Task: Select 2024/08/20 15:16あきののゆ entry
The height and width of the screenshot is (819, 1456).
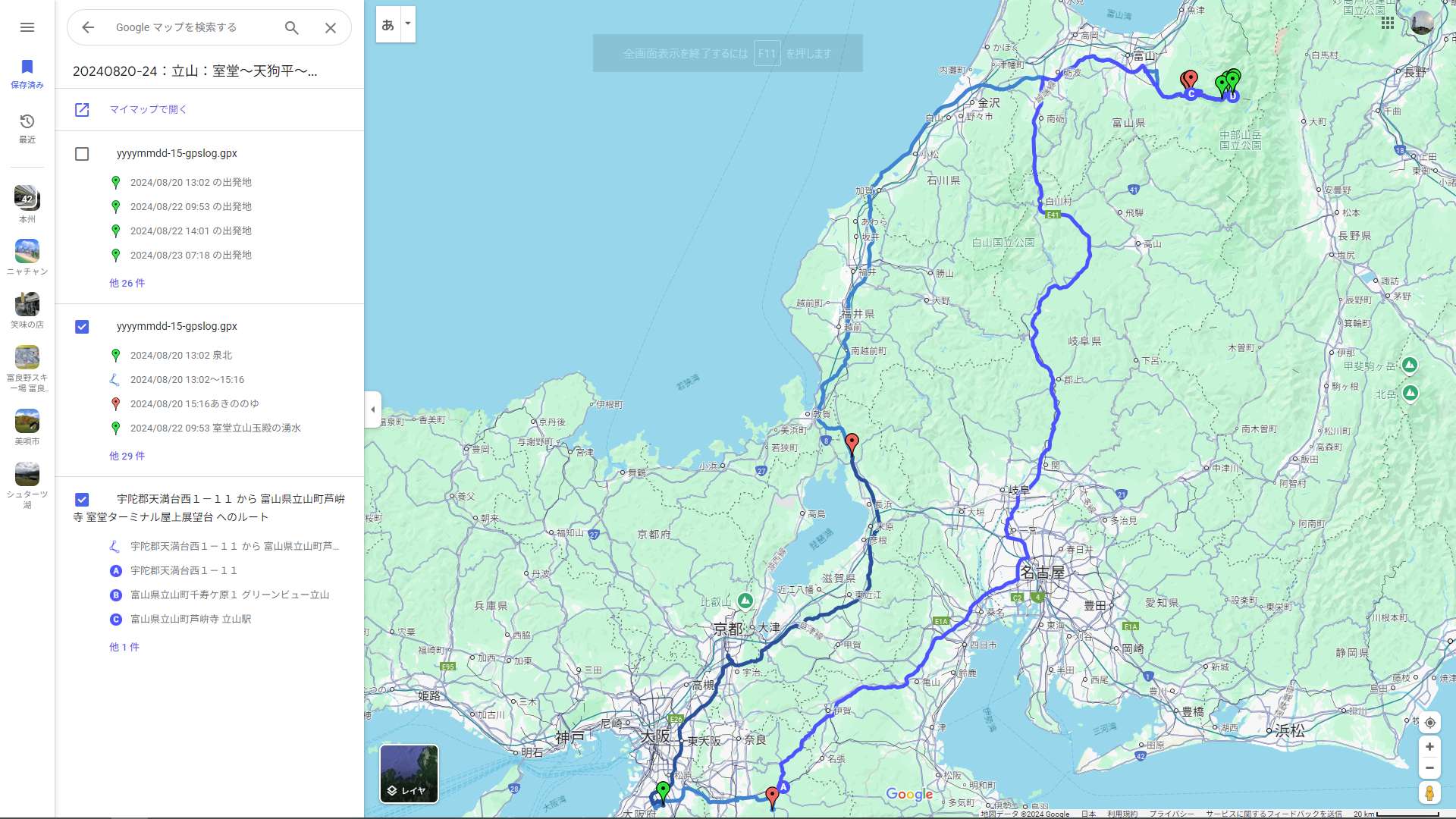Action: 194,403
